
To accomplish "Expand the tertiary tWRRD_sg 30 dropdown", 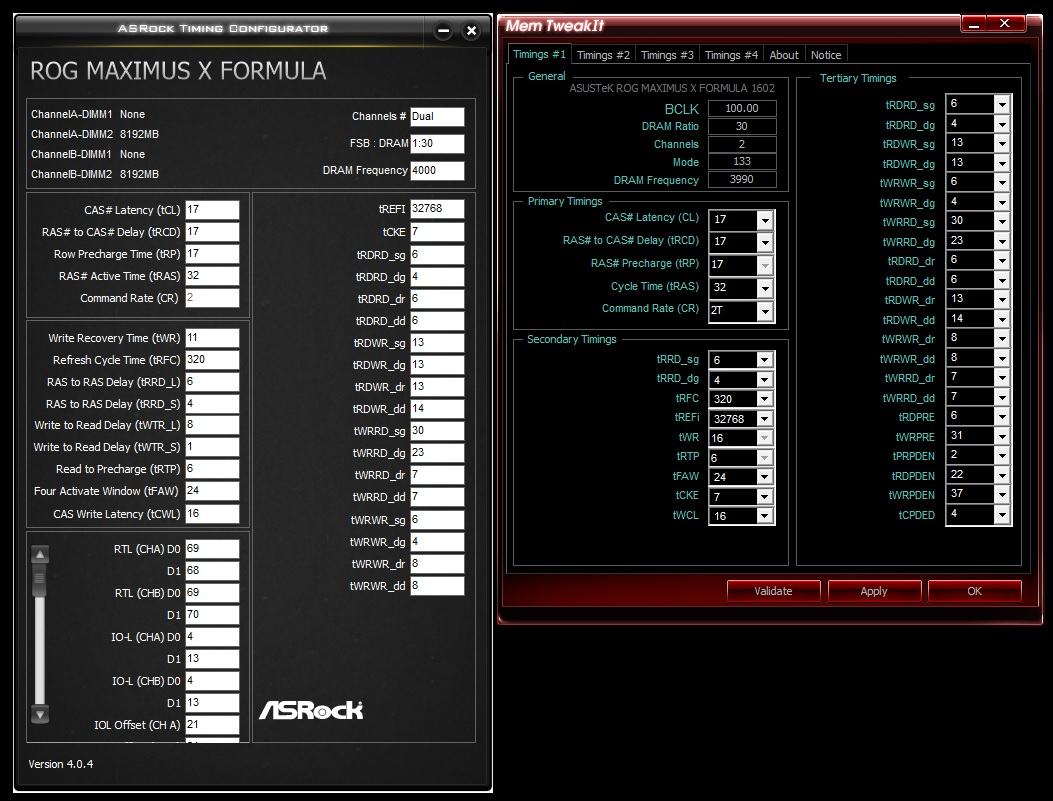I will [1002, 221].
